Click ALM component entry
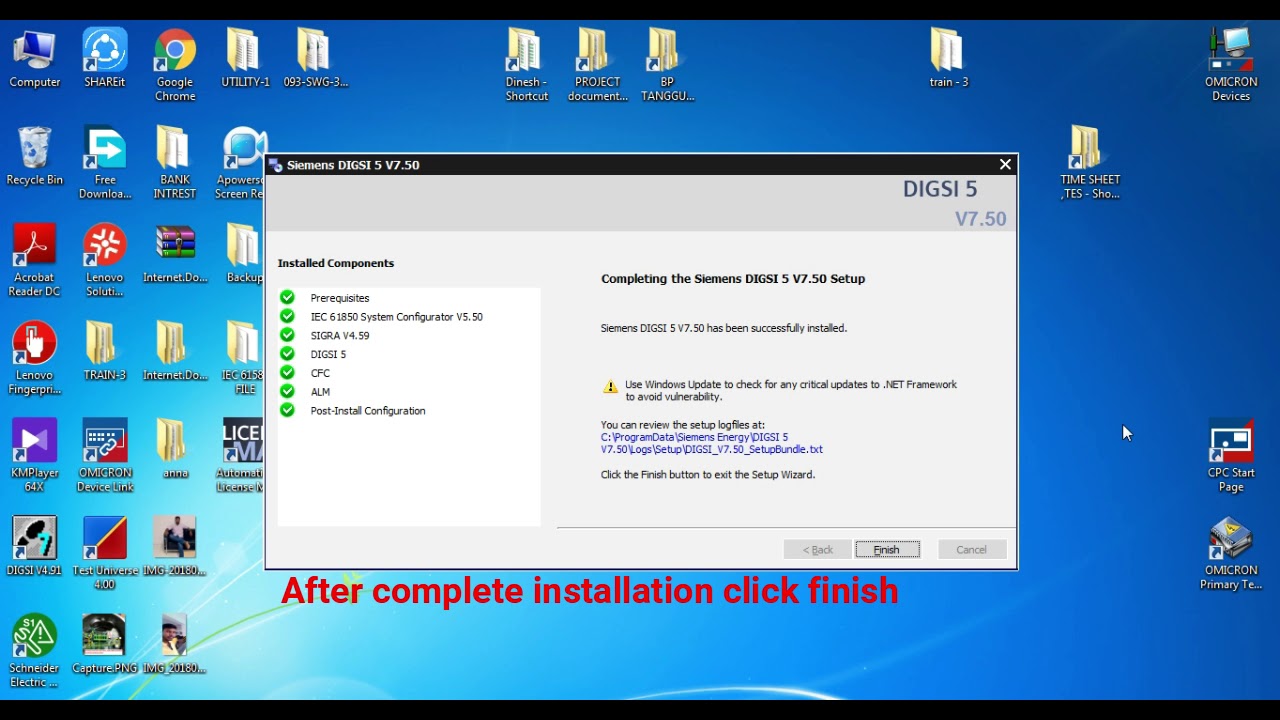This screenshot has height=720, width=1280. point(320,392)
